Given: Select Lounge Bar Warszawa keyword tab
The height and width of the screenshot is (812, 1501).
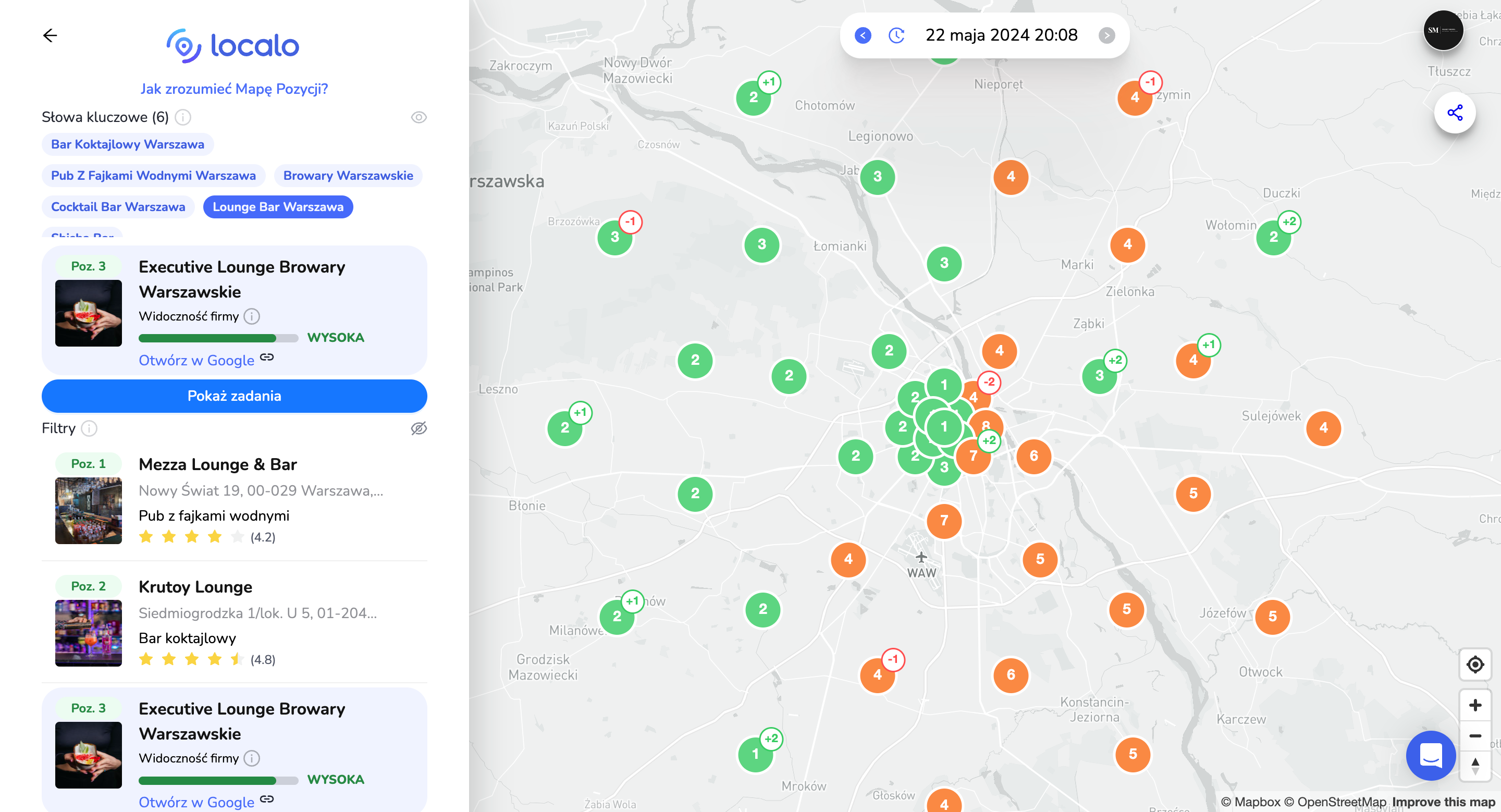Looking at the screenshot, I should tap(278, 207).
